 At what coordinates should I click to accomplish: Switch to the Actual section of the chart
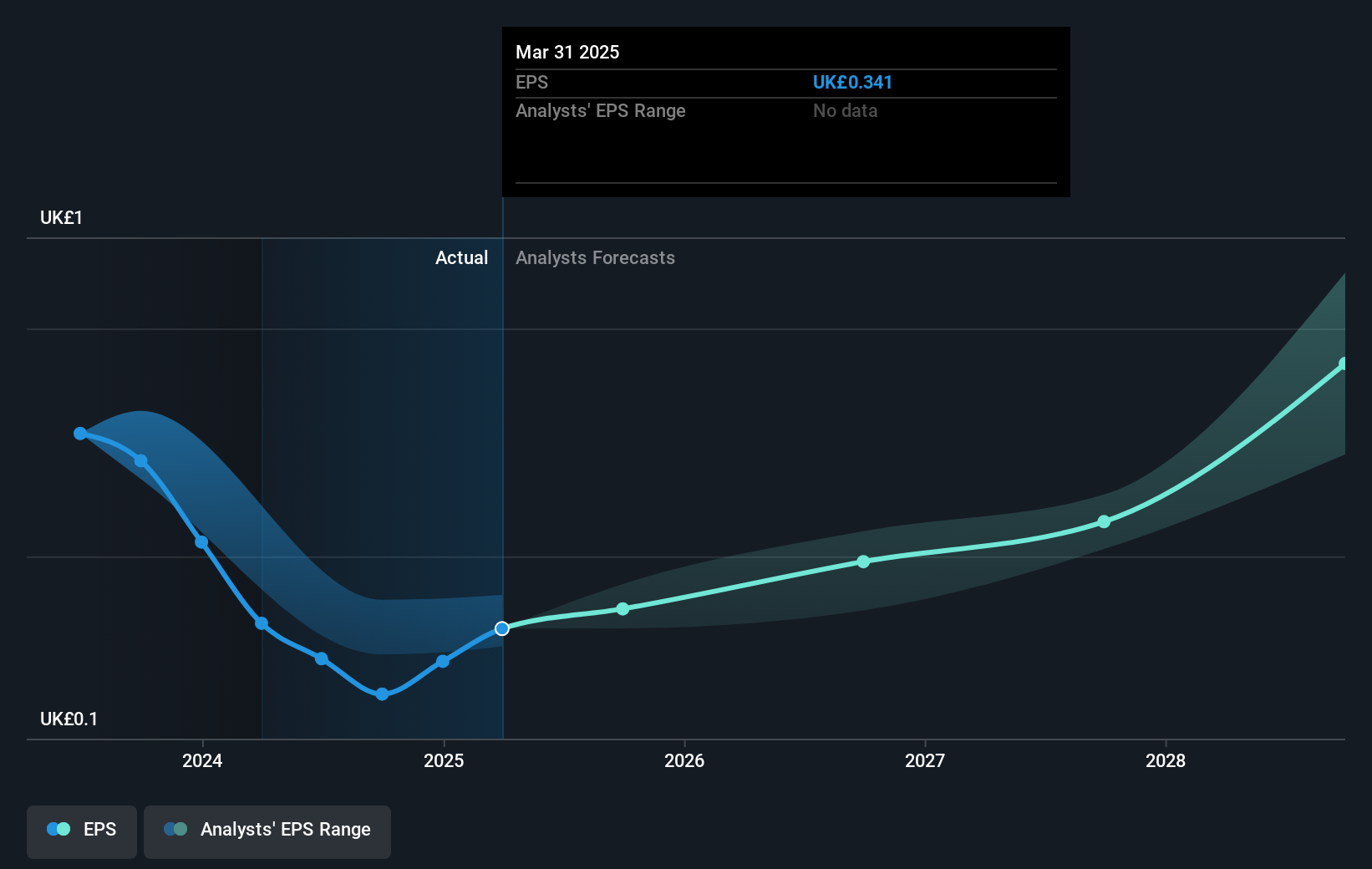[x=461, y=257]
